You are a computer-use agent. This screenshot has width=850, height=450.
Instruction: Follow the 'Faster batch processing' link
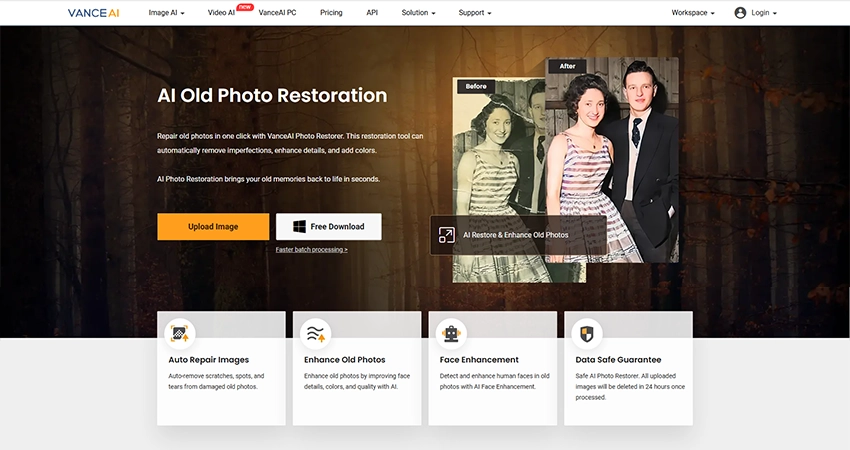click(x=311, y=249)
